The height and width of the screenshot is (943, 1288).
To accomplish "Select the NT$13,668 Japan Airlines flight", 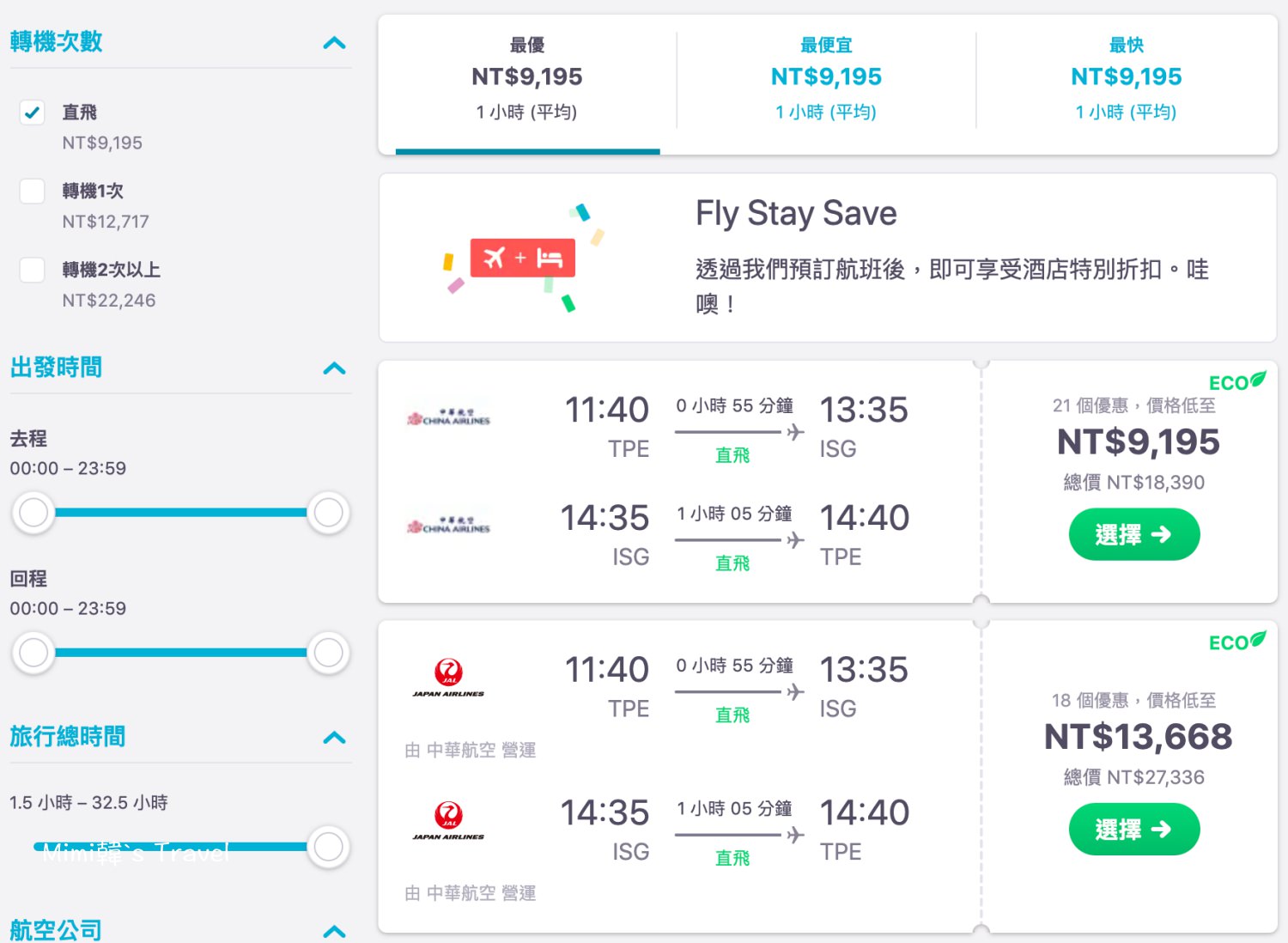I will [1133, 829].
